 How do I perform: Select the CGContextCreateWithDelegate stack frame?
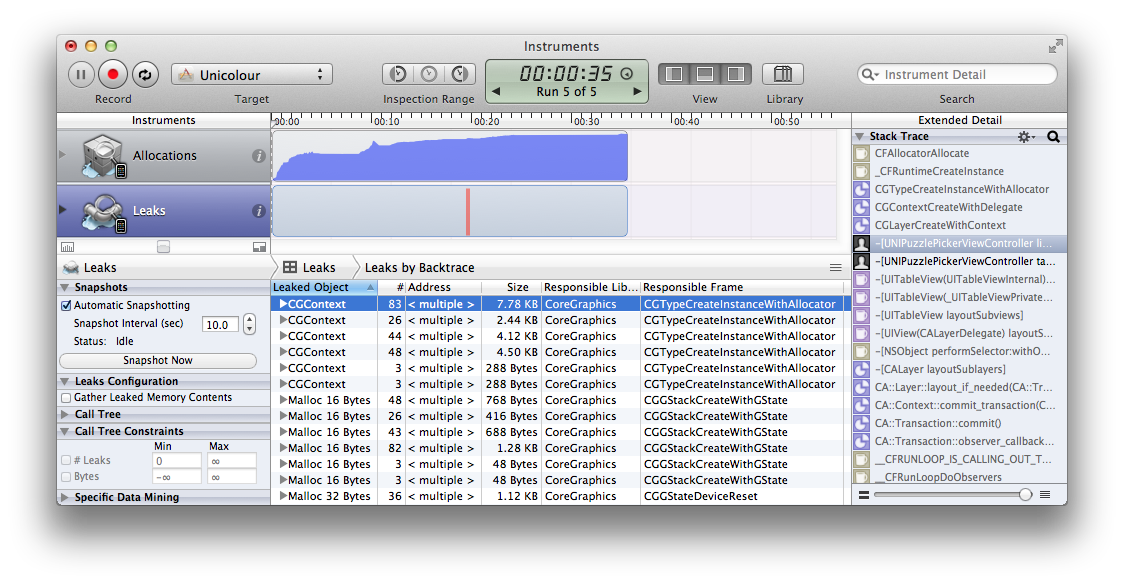[959, 207]
